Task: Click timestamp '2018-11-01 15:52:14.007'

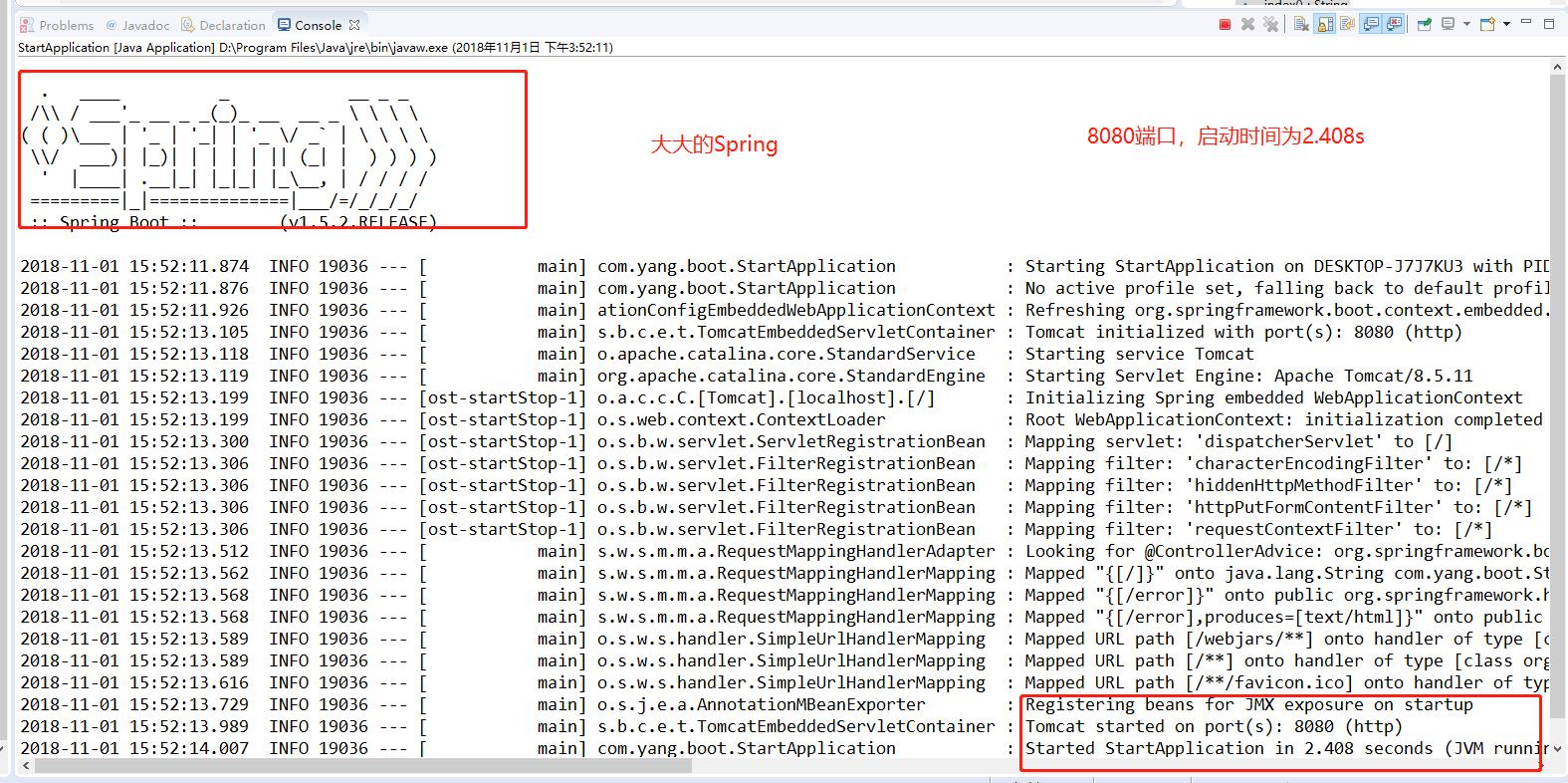Action: point(134,748)
